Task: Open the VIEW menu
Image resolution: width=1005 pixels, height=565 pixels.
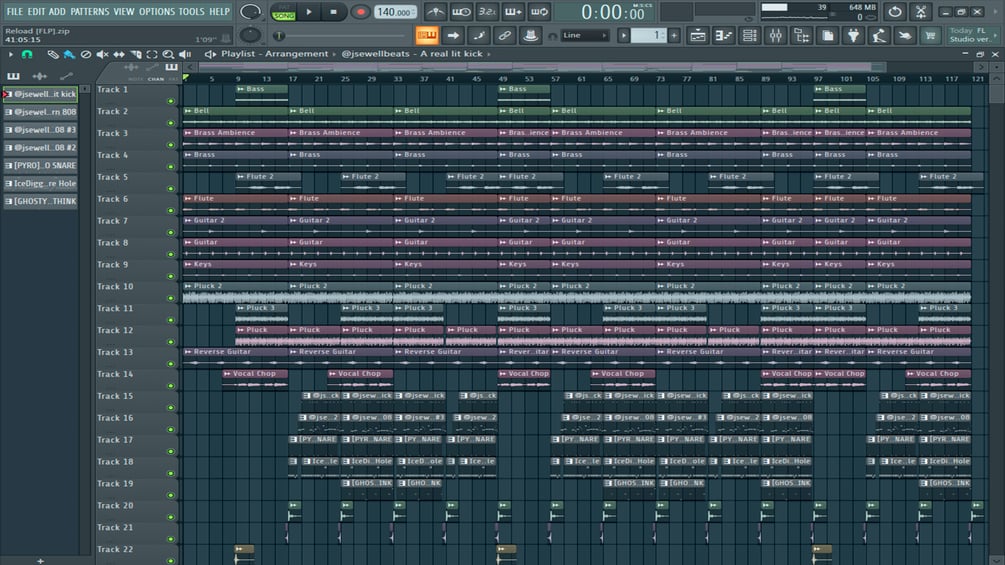Action: click(x=124, y=12)
